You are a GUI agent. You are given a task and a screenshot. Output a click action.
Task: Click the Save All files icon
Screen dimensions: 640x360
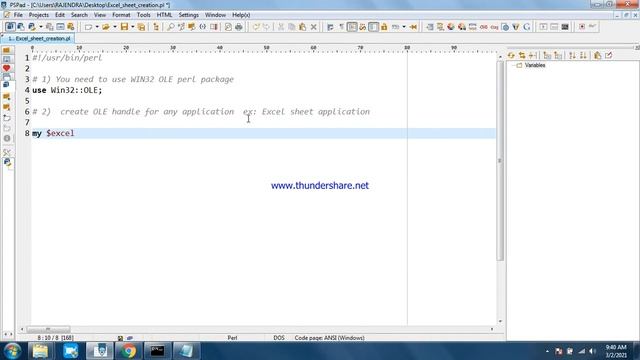tap(141, 27)
